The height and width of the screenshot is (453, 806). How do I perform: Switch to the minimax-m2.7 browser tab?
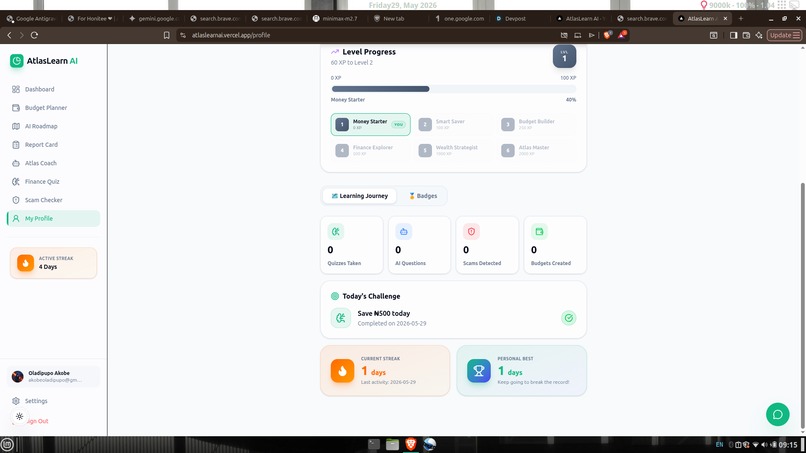338,19
